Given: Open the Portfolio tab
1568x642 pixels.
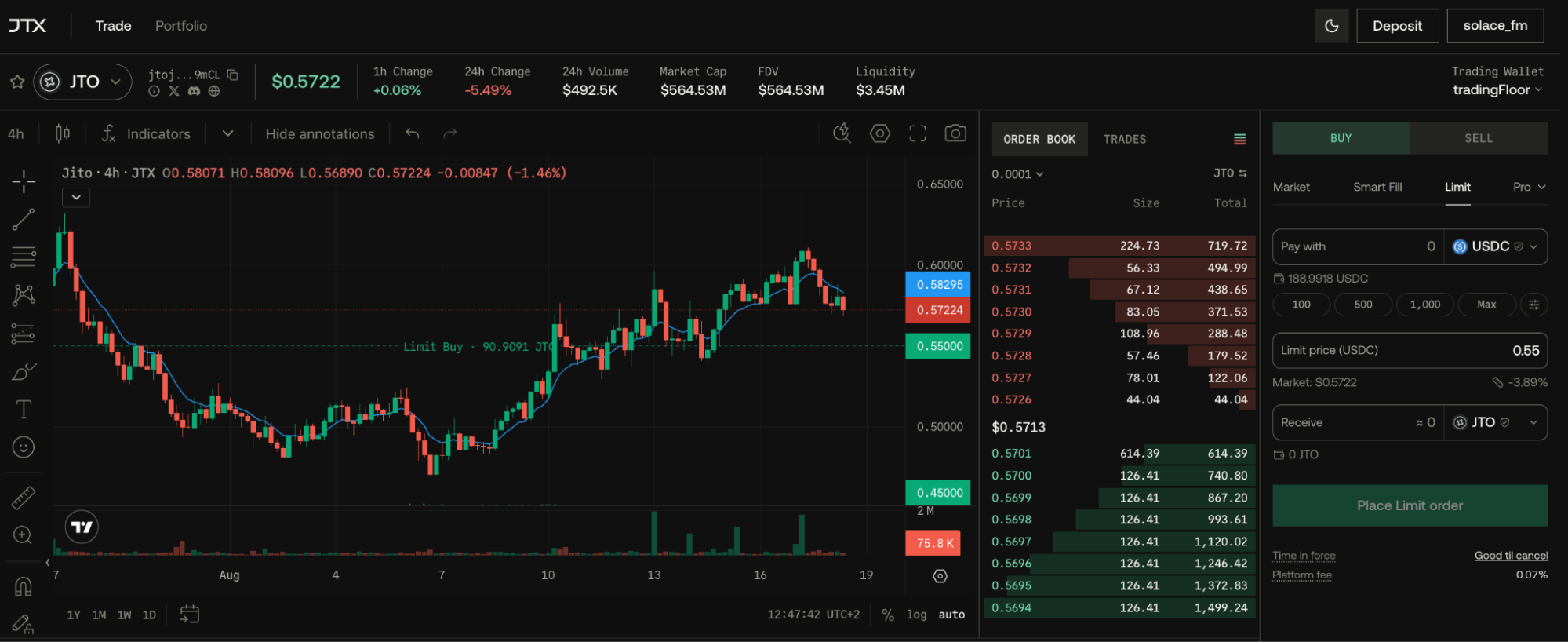Looking at the screenshot, I should 181,26.
